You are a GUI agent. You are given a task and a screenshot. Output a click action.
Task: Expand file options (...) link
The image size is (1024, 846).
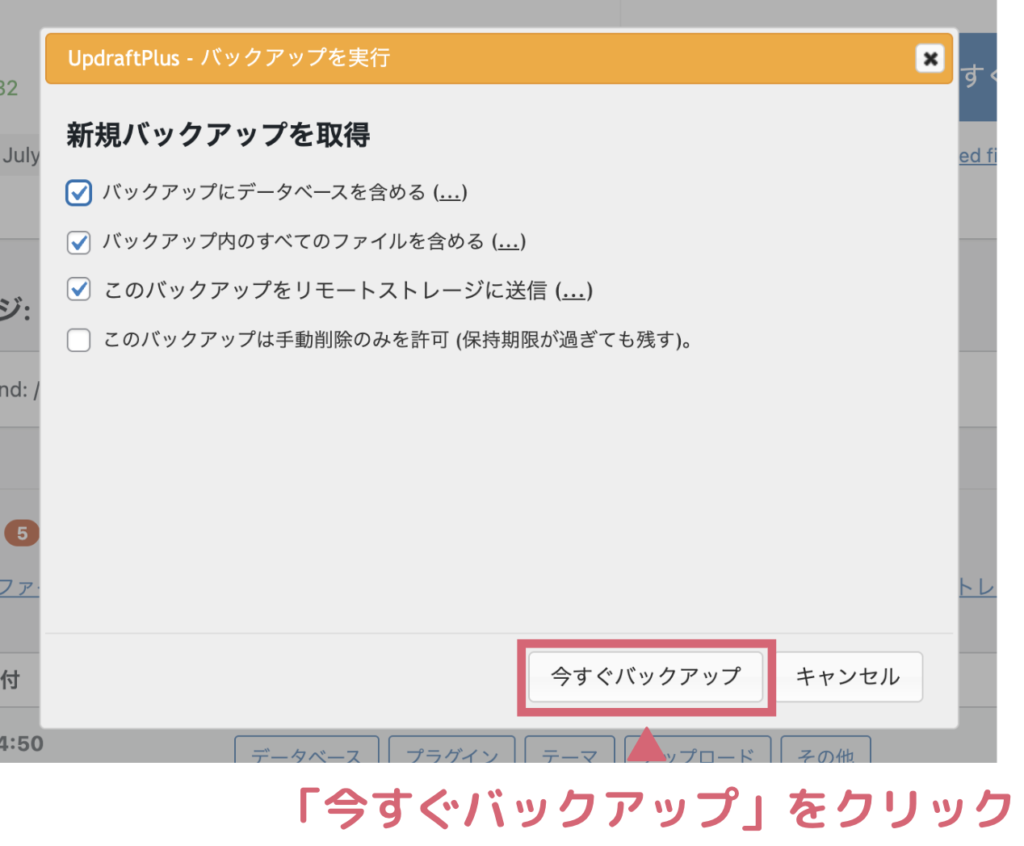(509, 242)
